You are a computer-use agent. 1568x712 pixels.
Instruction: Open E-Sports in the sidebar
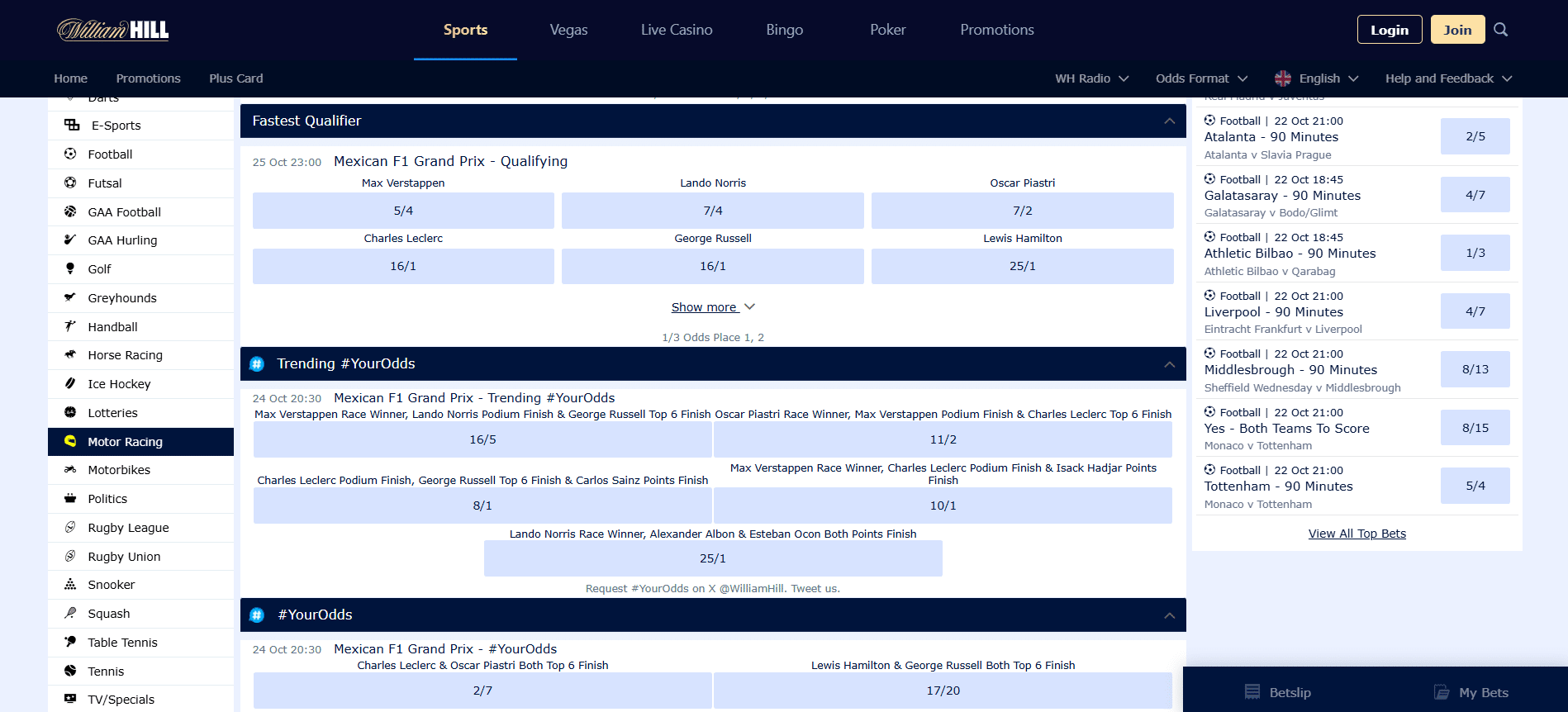point(116,126)
